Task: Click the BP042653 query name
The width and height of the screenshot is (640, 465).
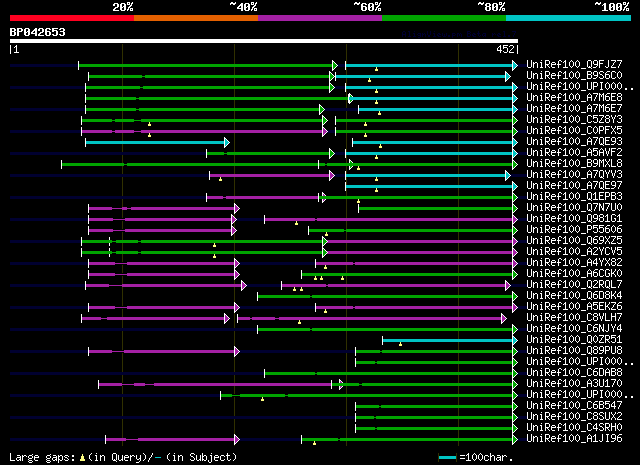Action: point(38,32)
